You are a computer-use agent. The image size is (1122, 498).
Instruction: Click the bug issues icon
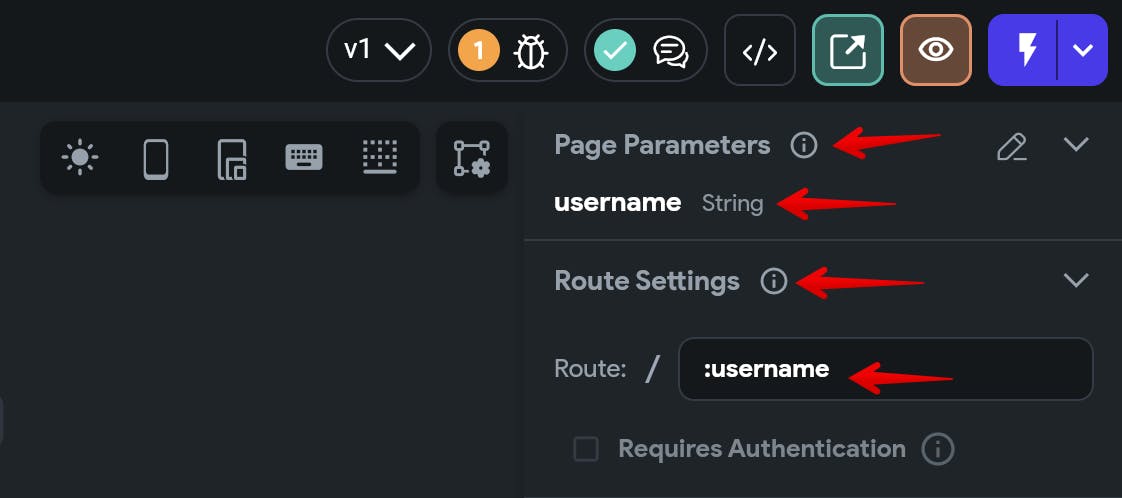532,51
